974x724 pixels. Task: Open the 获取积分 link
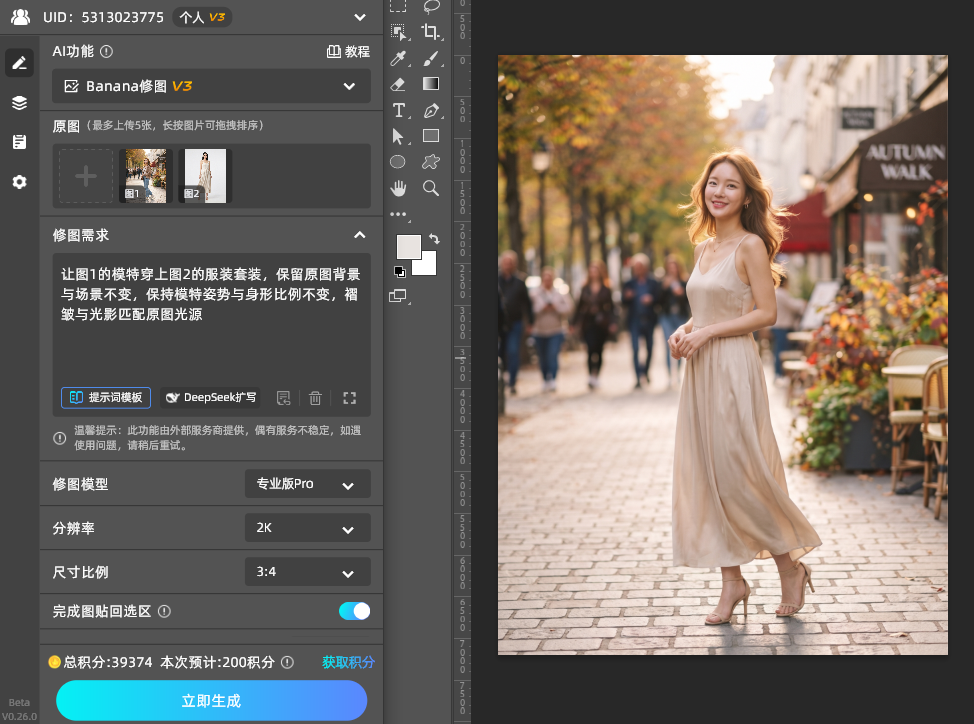[x=348, y=663]
